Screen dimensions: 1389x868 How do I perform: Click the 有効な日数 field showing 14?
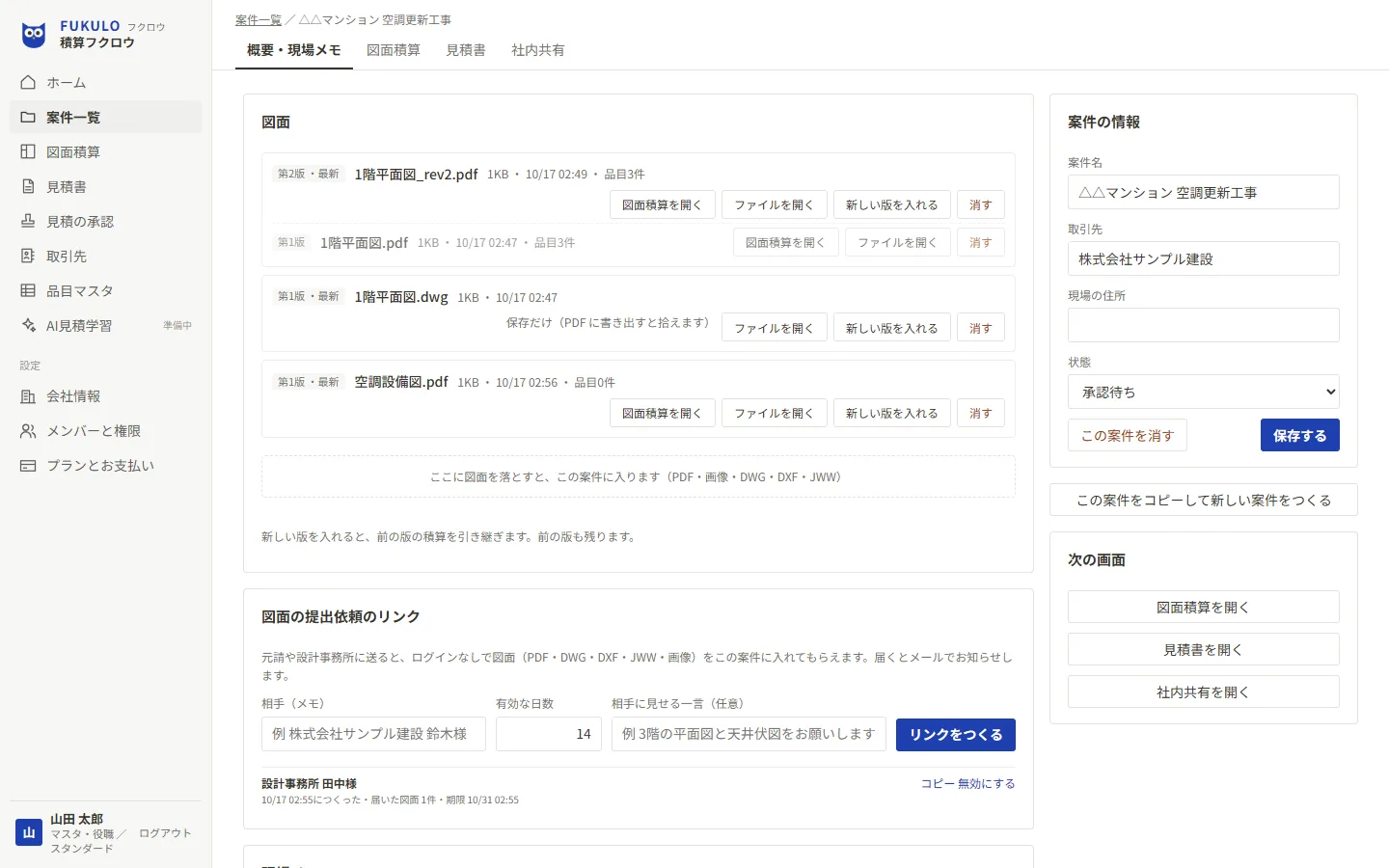coord(549,734)
